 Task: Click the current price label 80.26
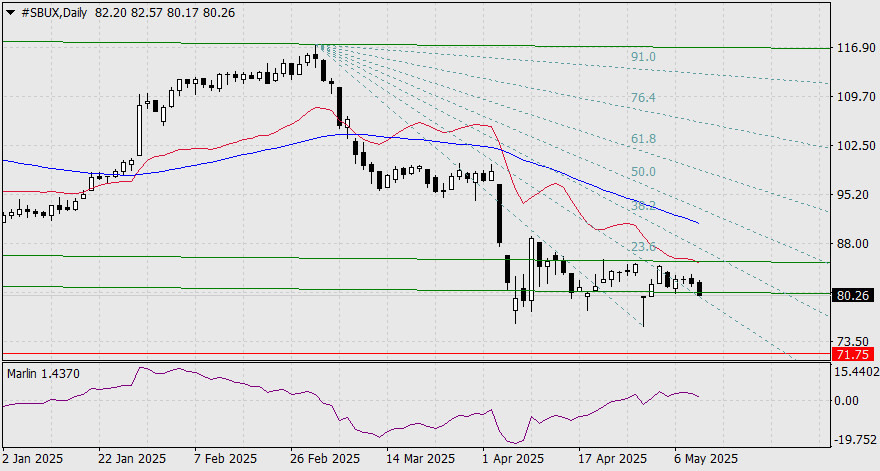click(x=852, y=295)
